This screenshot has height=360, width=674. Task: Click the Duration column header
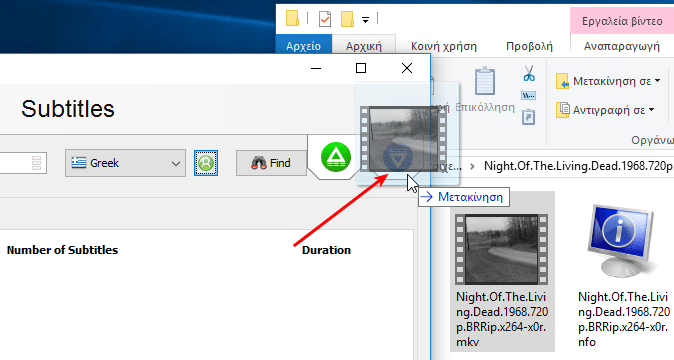[326, 250]
